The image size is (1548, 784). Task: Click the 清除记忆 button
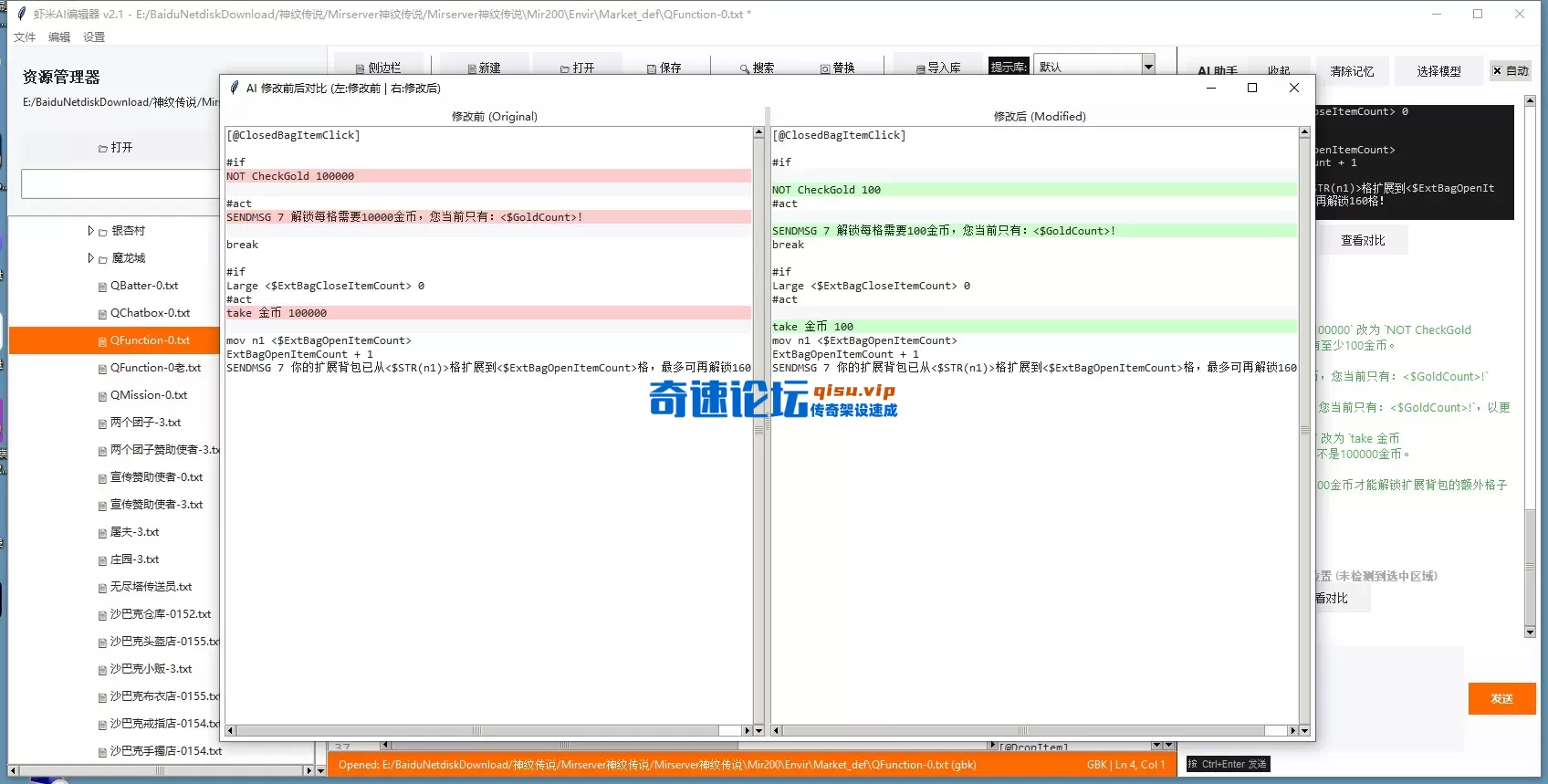point(1352,70)
